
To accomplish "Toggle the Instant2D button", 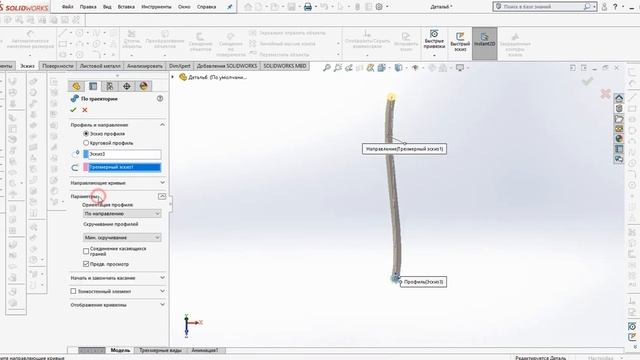I will (x=484, y=43).
